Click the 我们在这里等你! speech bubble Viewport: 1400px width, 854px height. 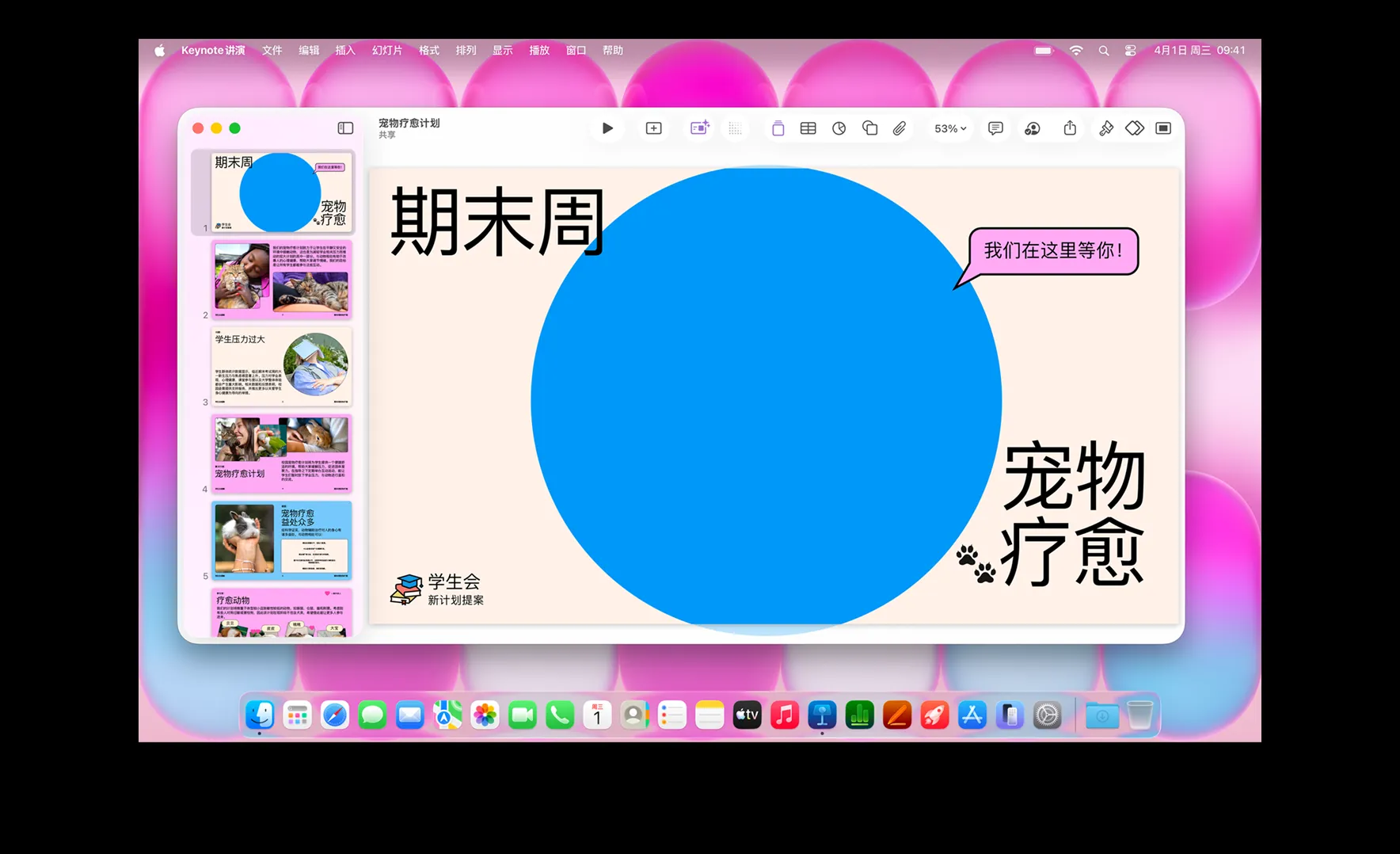point(1053,251)
